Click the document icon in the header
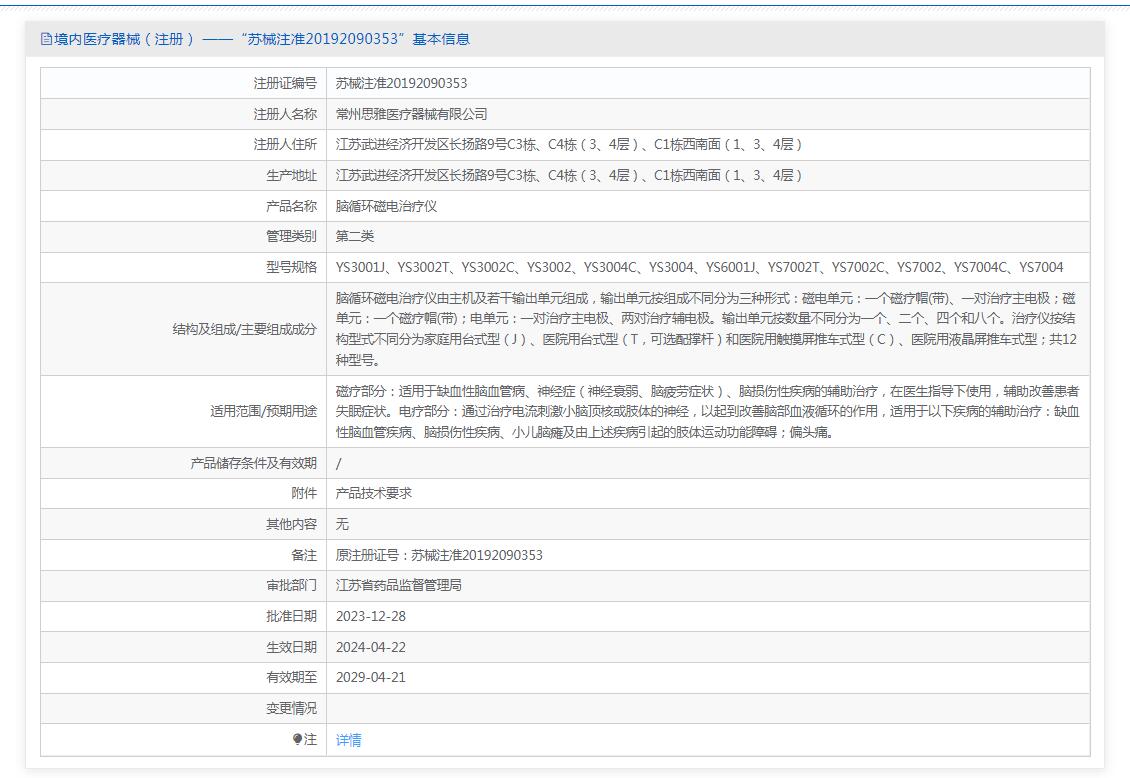Screen dimensions: 1130x778 click(46, 39)
